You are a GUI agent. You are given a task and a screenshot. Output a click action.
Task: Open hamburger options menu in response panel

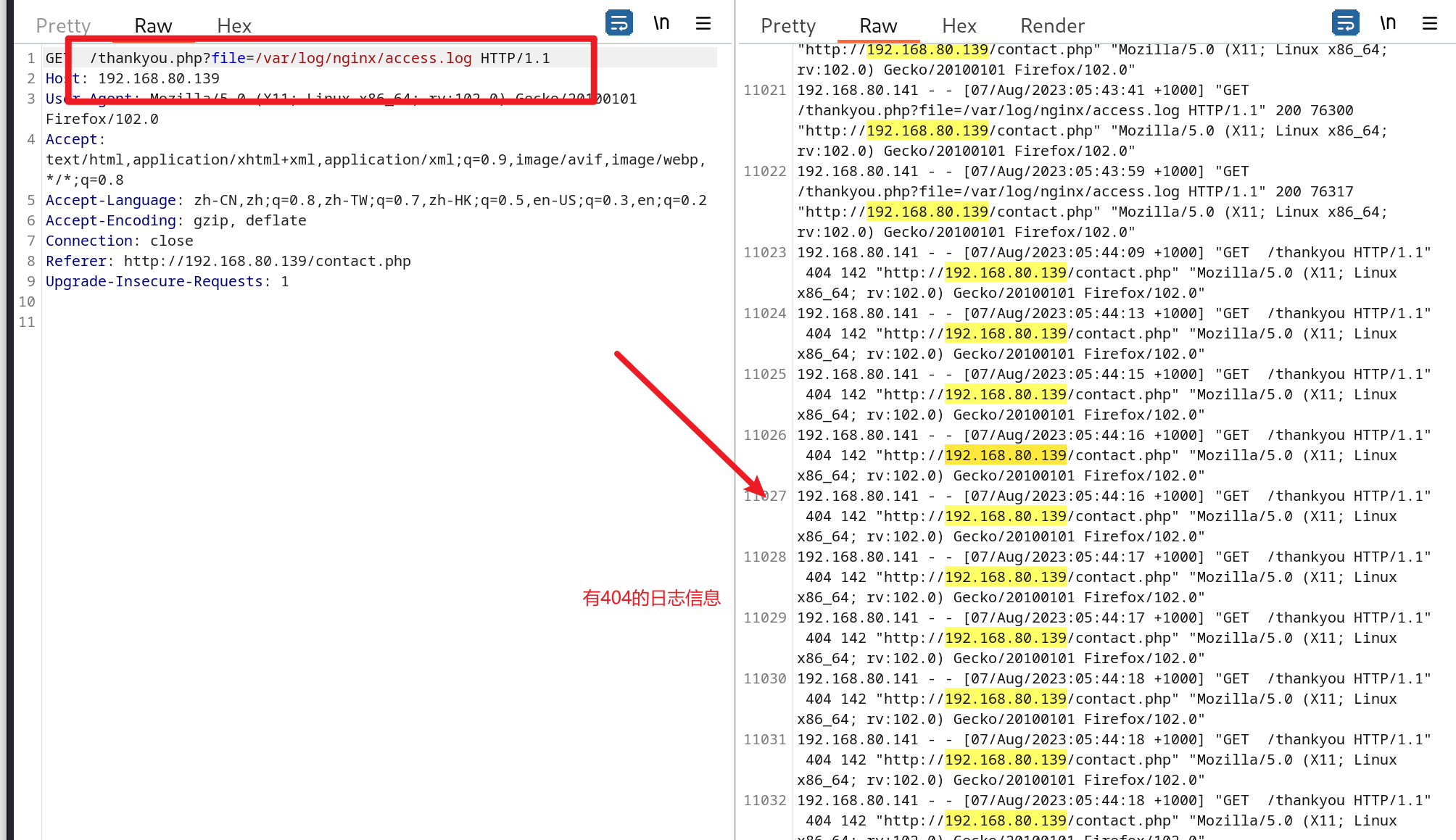(x=1429, y=23)
